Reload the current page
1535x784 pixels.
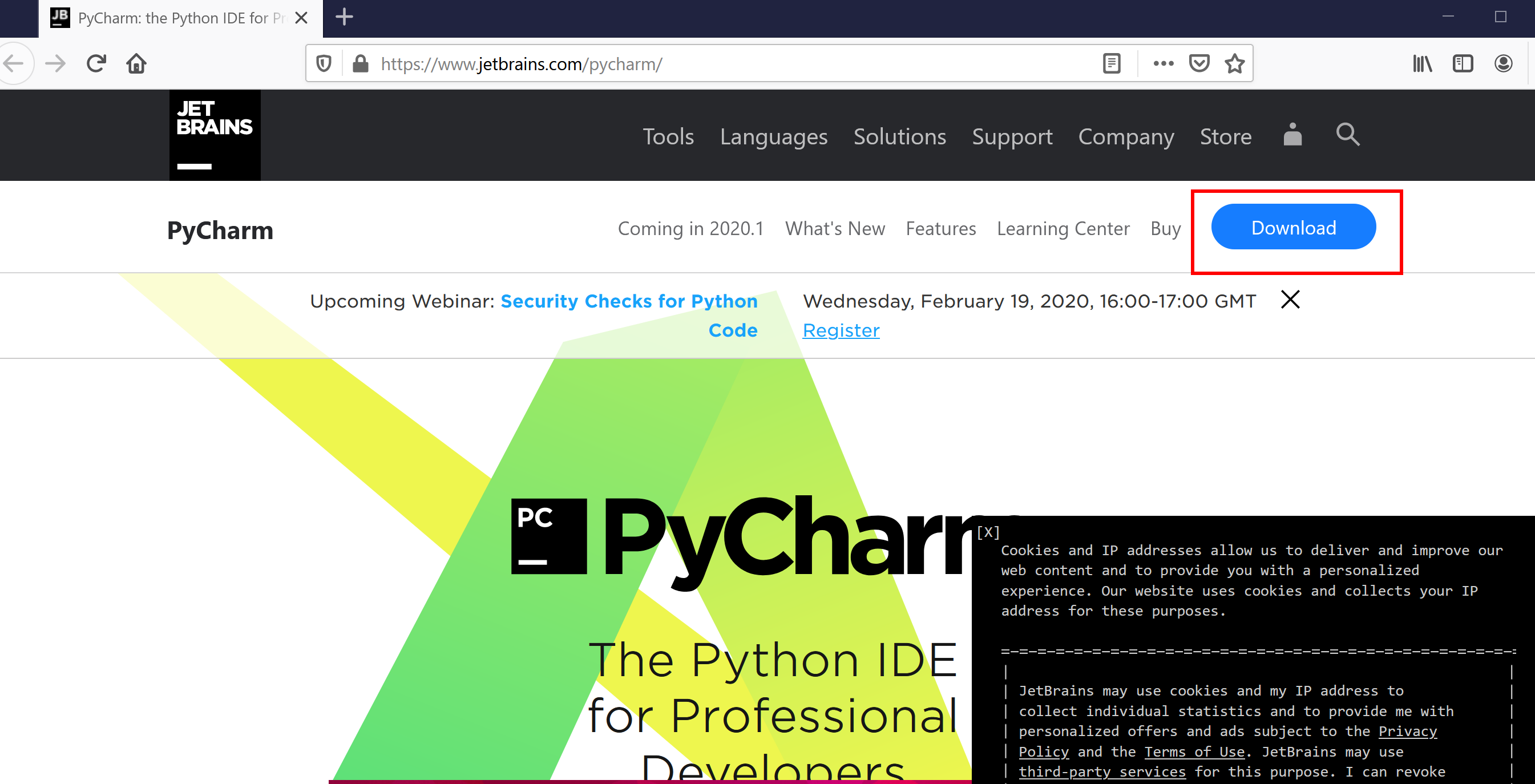pyautogui.click(x=96, y=63)
